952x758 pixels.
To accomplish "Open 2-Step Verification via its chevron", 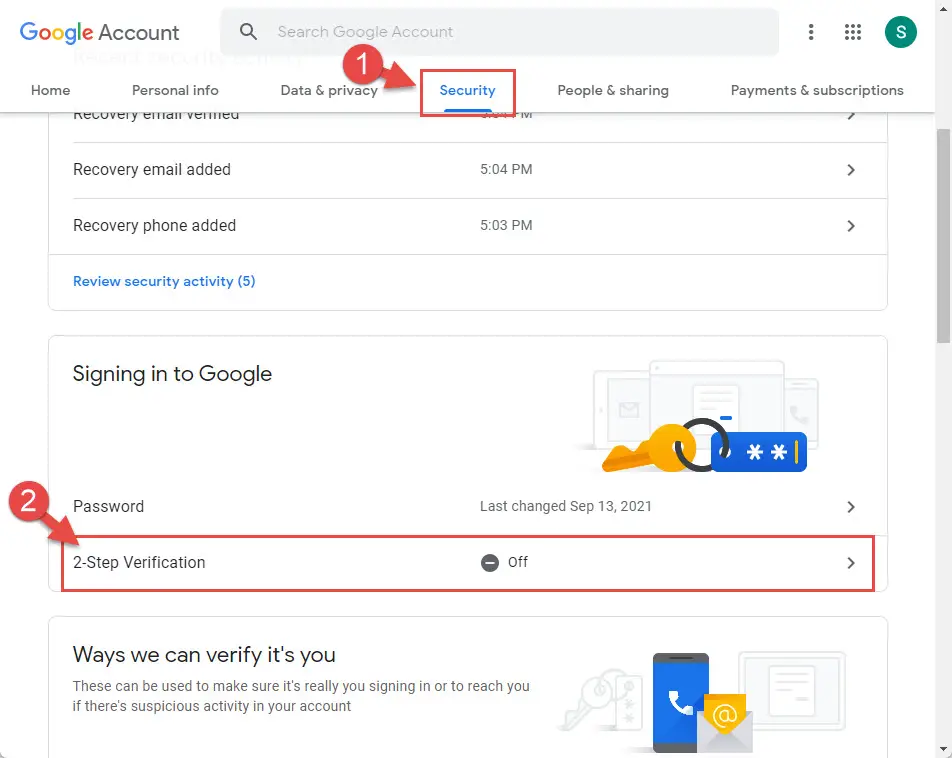I will click(851, 563).
